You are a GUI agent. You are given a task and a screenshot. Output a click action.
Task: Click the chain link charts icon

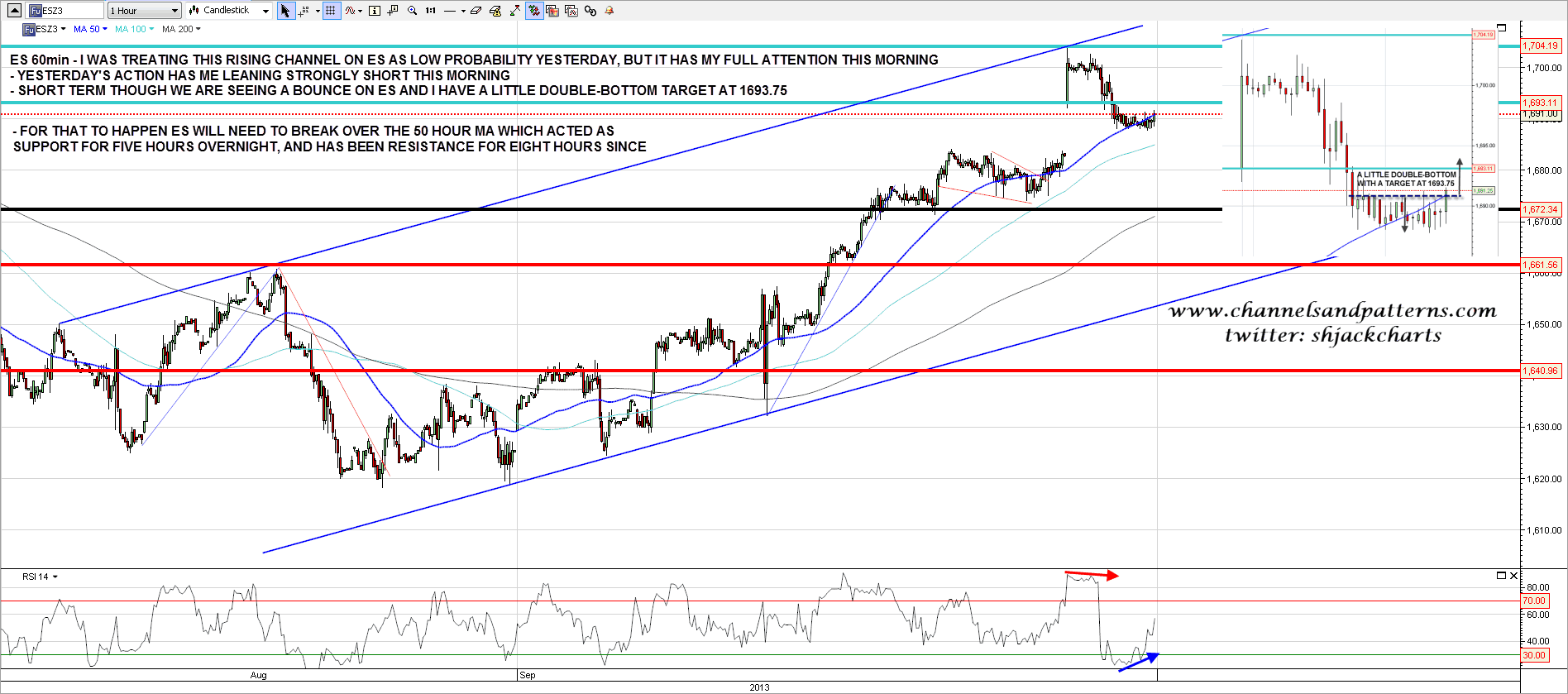[590, 11]
